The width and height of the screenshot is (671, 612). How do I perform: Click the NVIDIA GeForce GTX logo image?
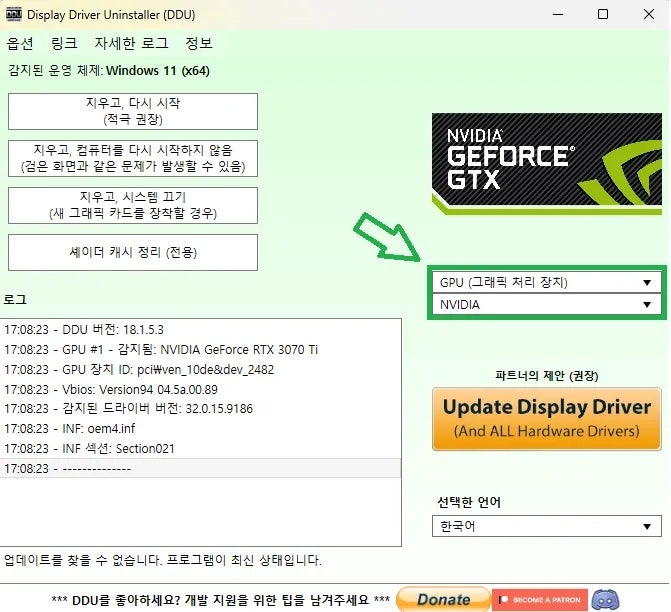[x=546, y=164]
